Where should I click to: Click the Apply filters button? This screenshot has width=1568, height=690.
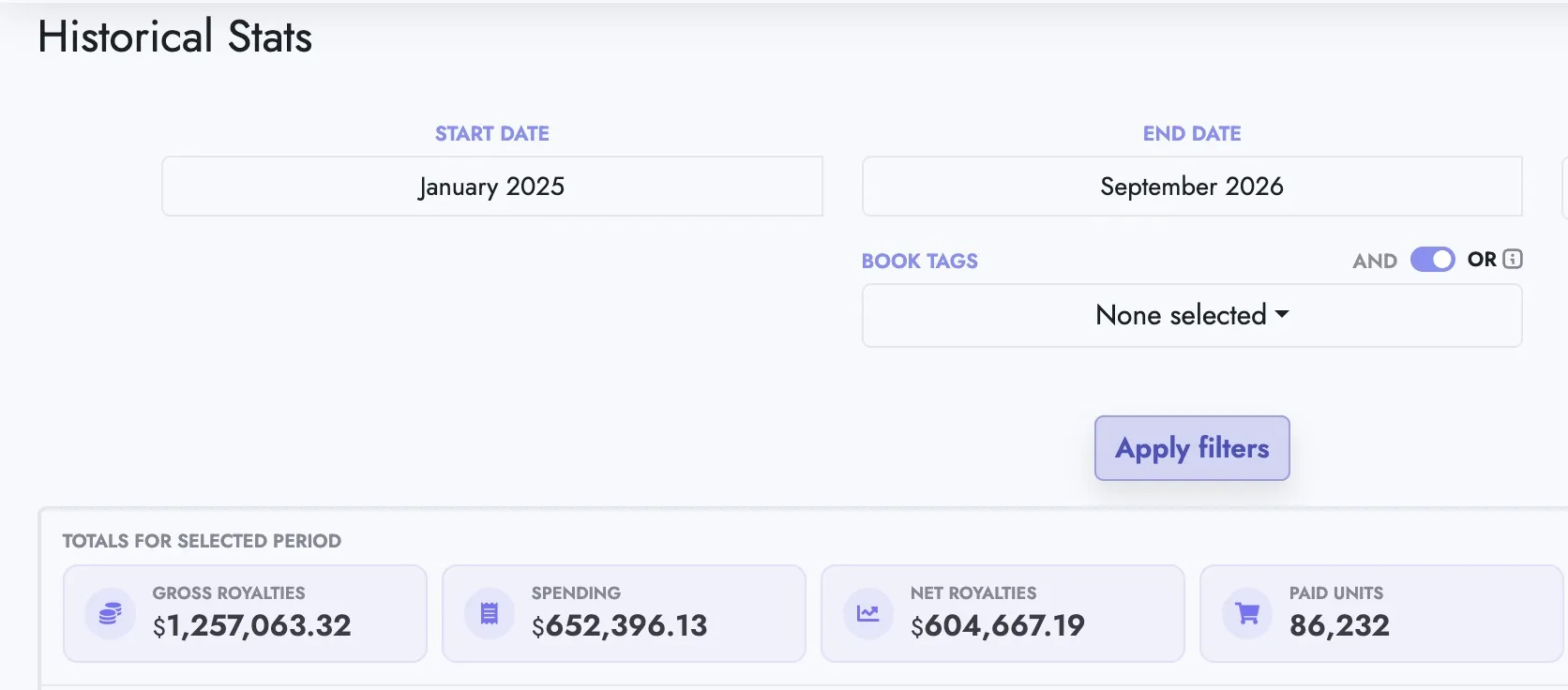(1192, 448)
